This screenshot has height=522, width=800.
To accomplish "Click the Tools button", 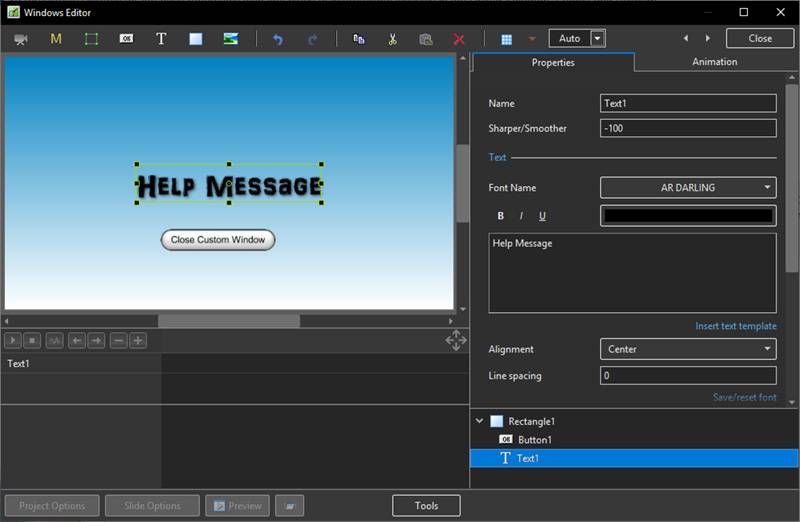I will [426, 506].
